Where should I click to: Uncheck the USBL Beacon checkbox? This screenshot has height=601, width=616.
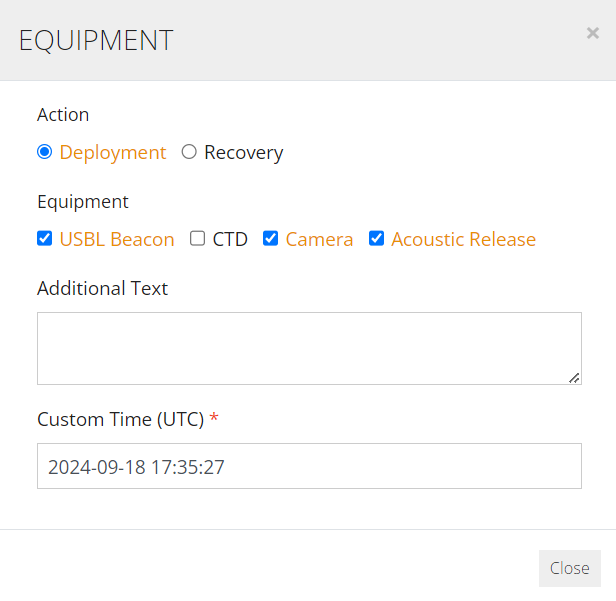click(x=44, y=238)
